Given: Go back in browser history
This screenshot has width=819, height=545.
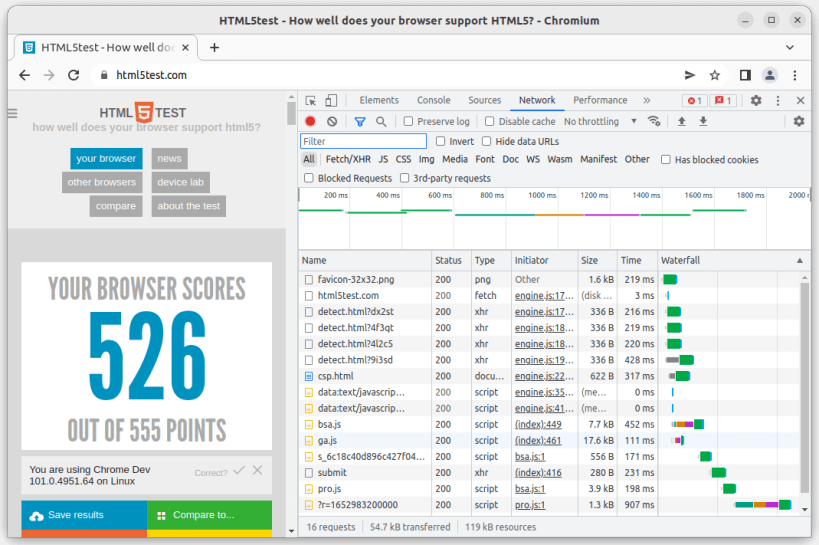Looking at the screenshot, I should click(25, 75).
